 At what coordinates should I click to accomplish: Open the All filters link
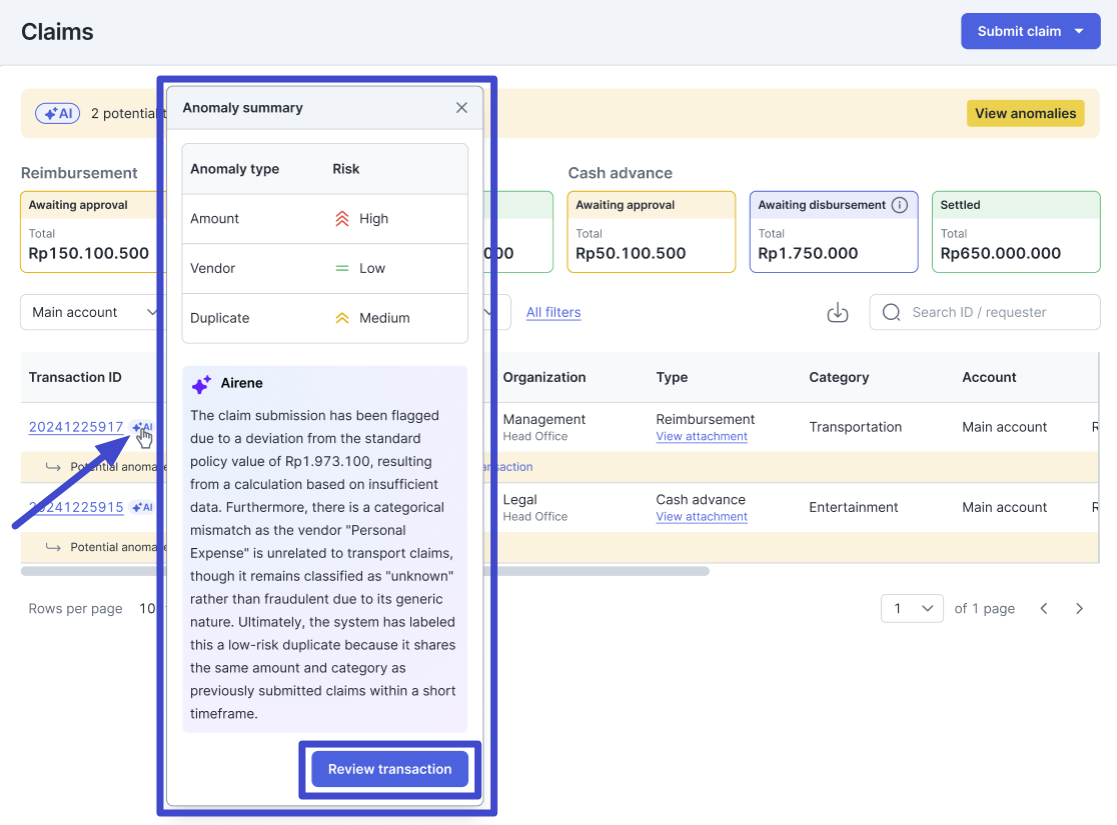click(x=553, y=312)
